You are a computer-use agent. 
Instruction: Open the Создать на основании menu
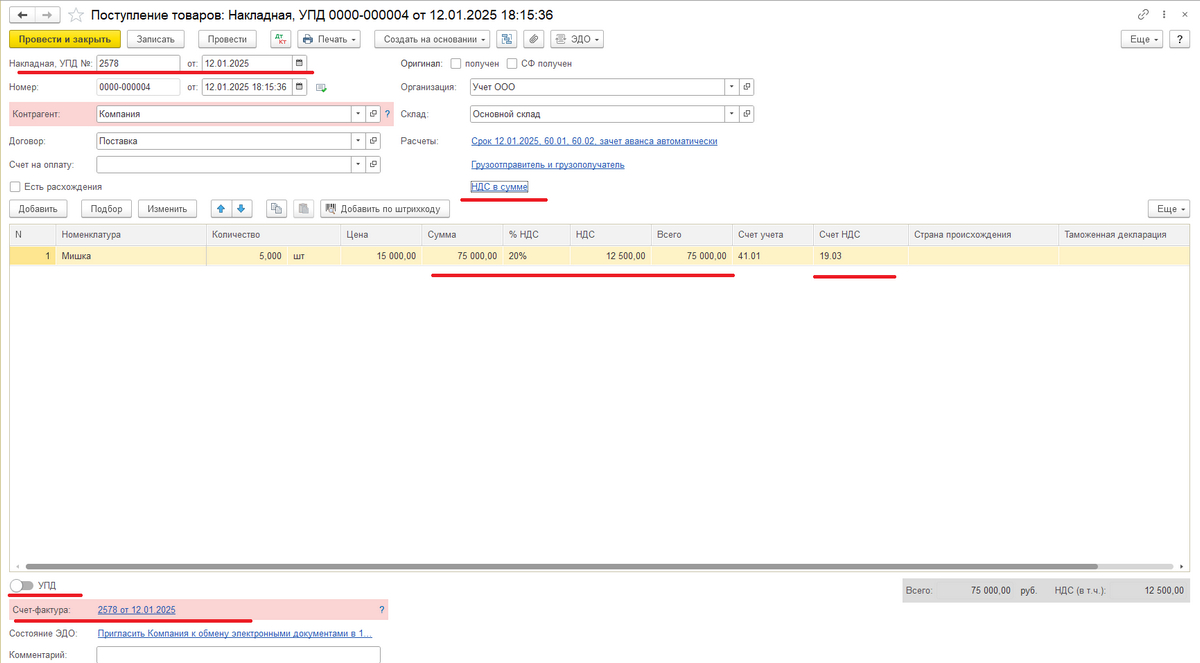pos(433,39)
